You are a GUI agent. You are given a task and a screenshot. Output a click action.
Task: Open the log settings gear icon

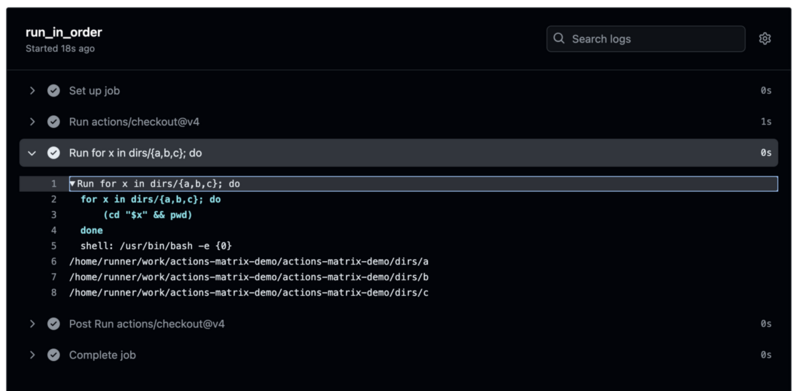[764, 39]
